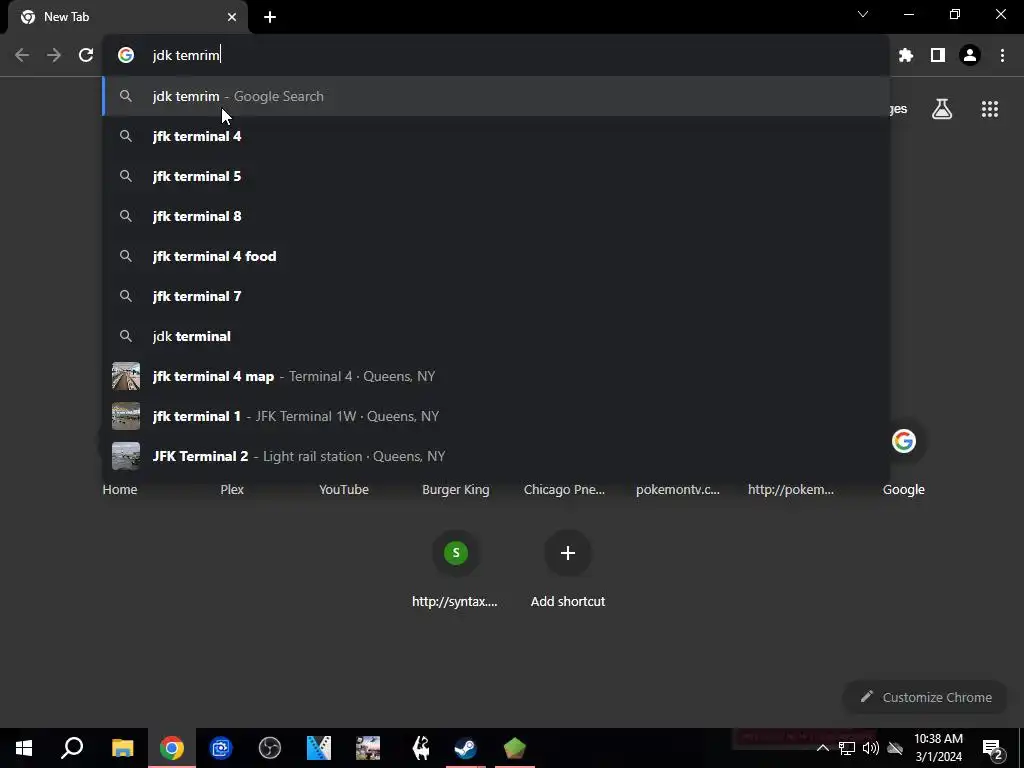Close the New Tab tab

(231, 17)
